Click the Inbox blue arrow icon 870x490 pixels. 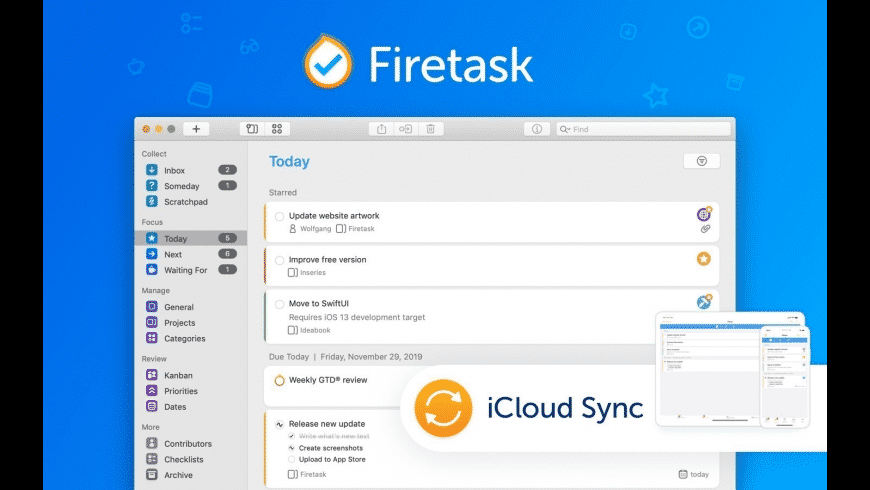(151, 170)
